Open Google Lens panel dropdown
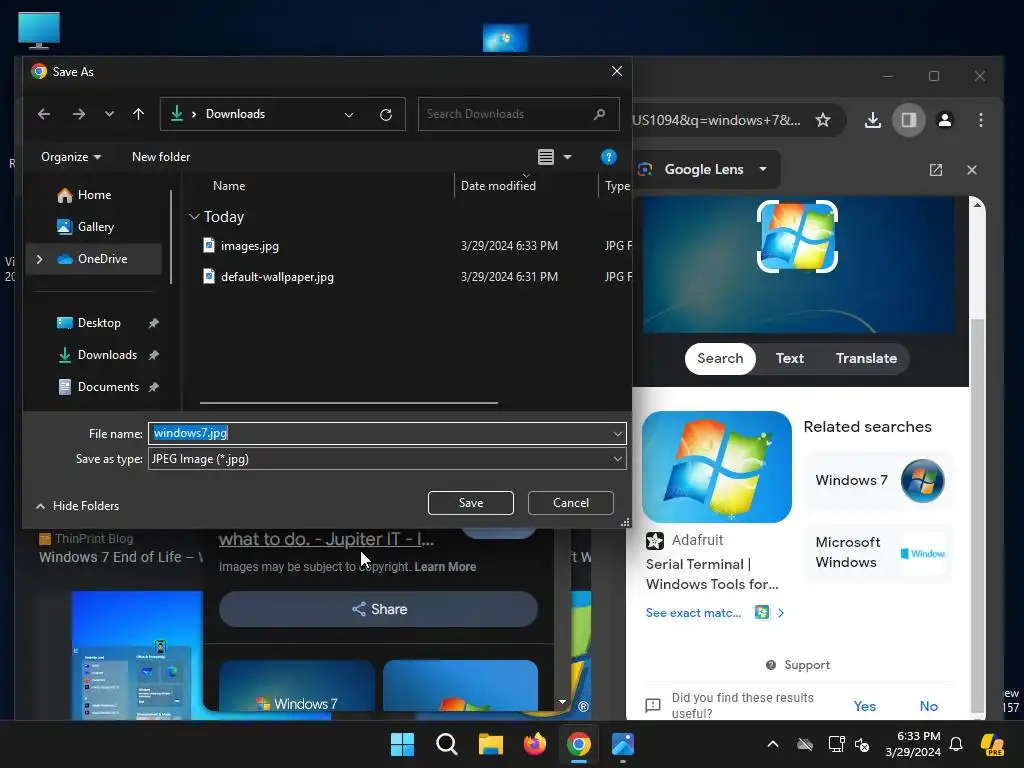1024x768 pixels. [x=763, y=169]
